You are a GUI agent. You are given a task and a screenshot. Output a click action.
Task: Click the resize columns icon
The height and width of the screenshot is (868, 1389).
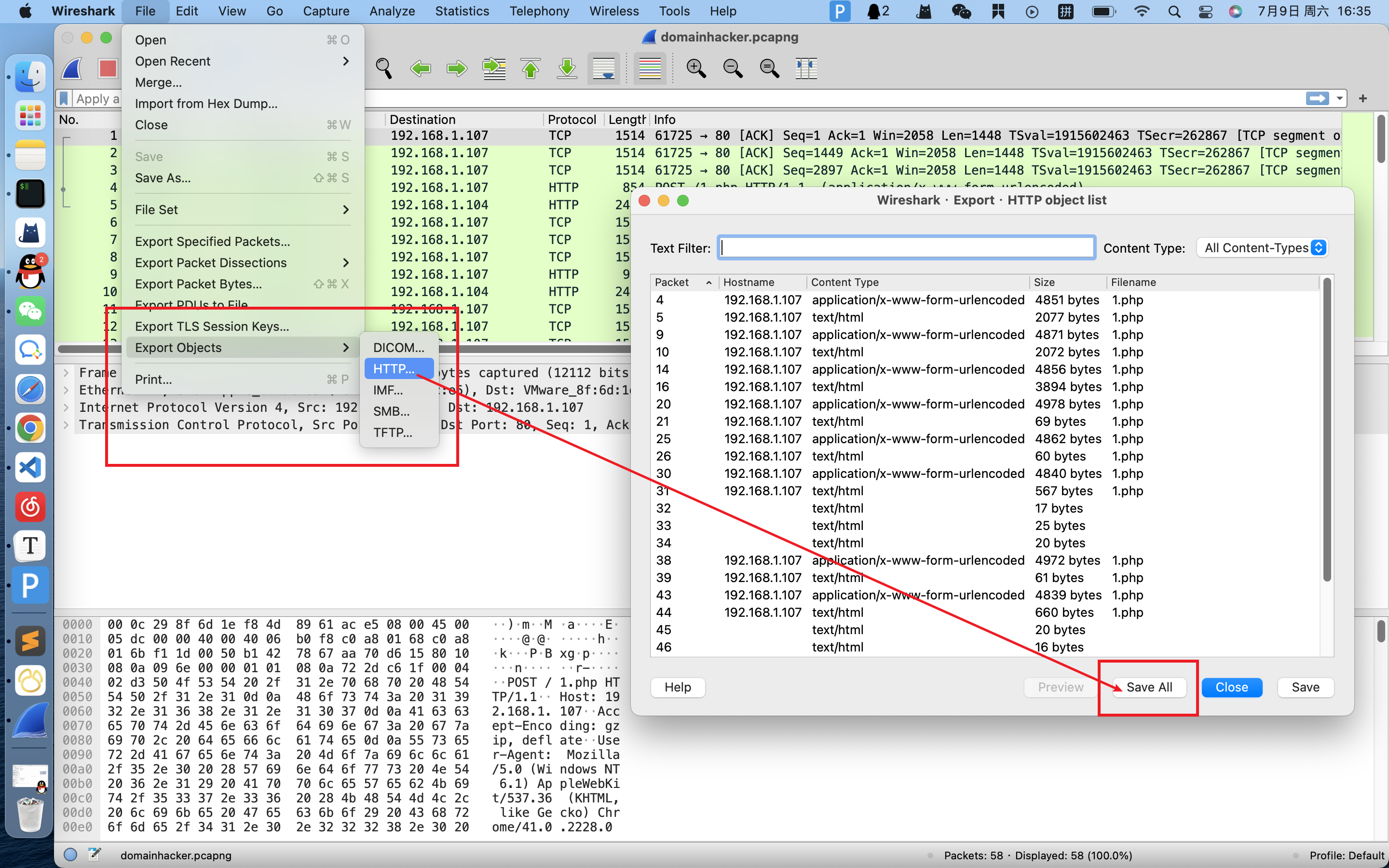tap(806, 68)
